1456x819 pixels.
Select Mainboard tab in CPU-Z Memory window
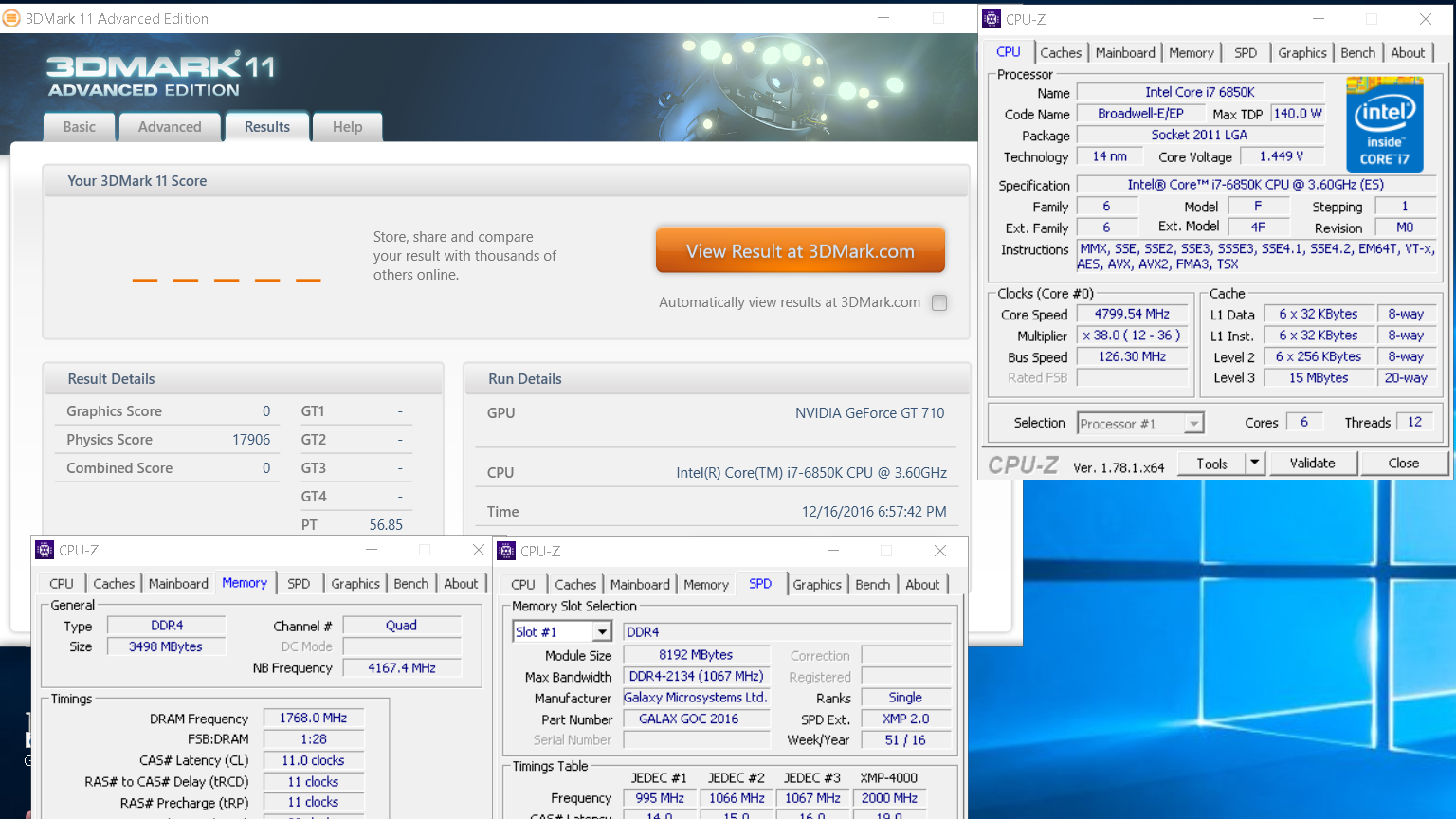coord(178,584)
